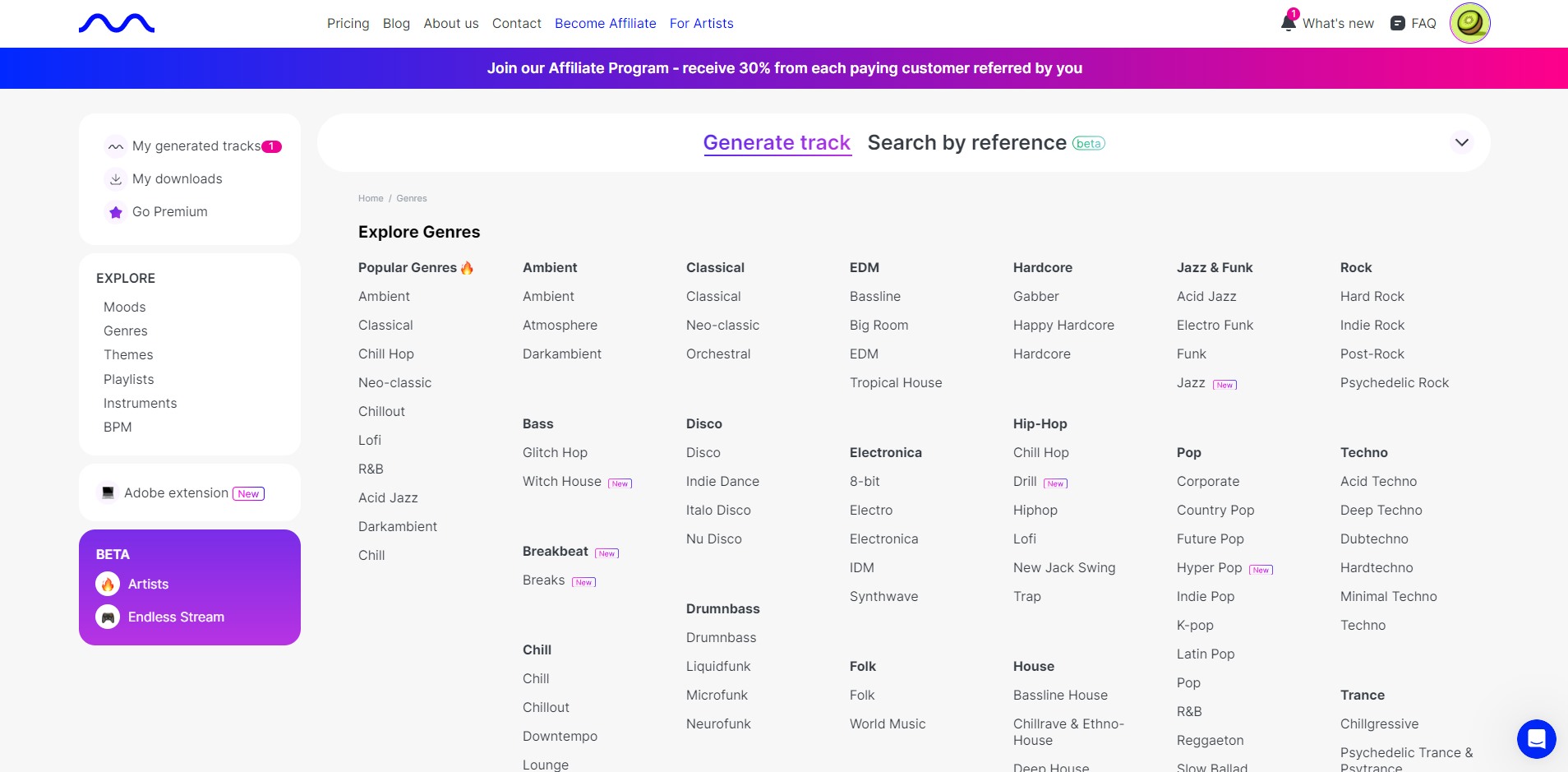Click the Affiliate Program banner
Screen dimensions: 1568x772
click(x=784, y=68)
